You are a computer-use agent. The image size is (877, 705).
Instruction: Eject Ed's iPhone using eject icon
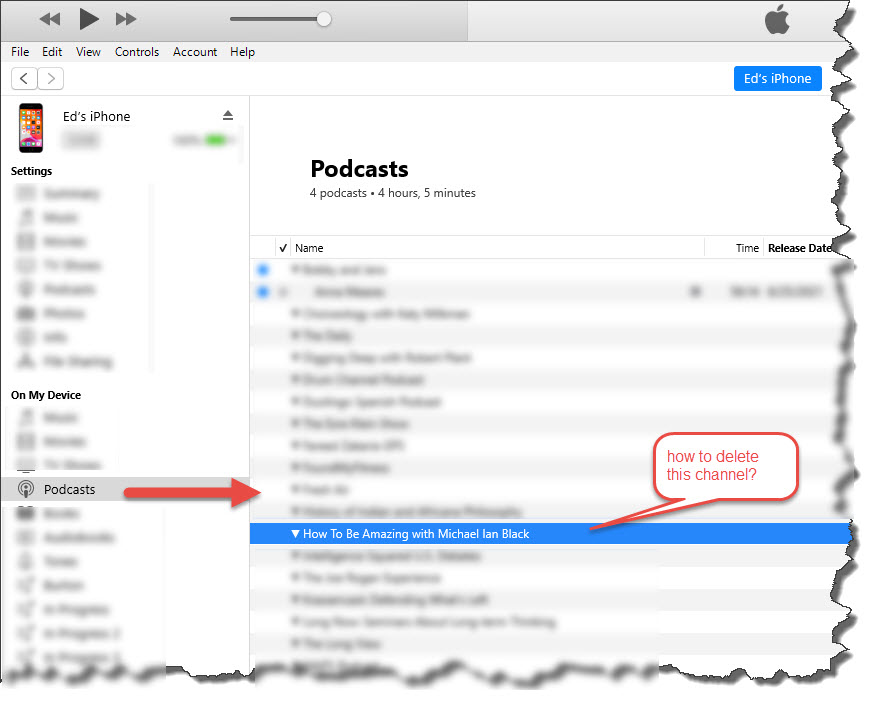(x=228, y=115)
